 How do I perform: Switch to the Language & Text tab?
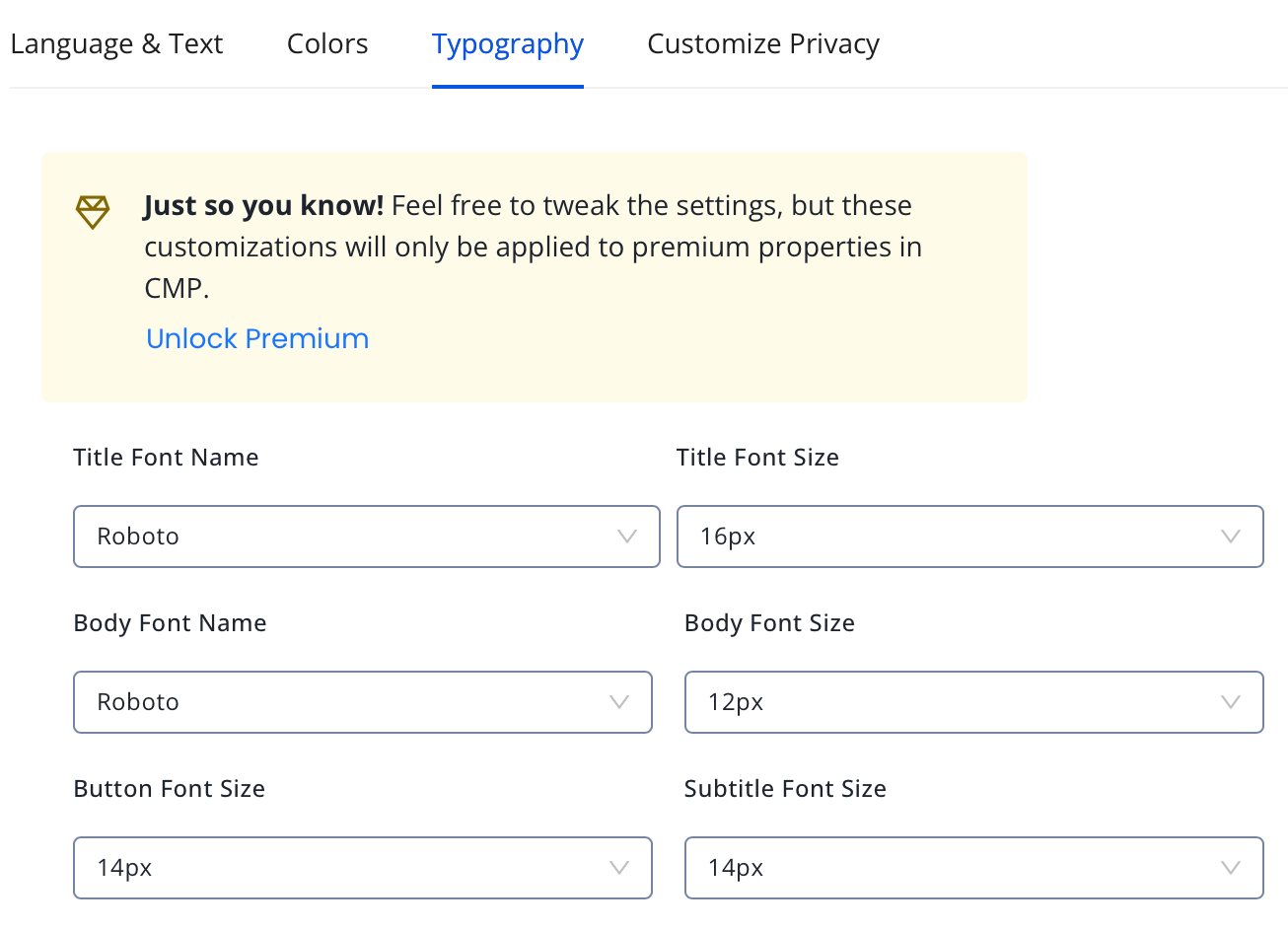[x=116, y=44]
